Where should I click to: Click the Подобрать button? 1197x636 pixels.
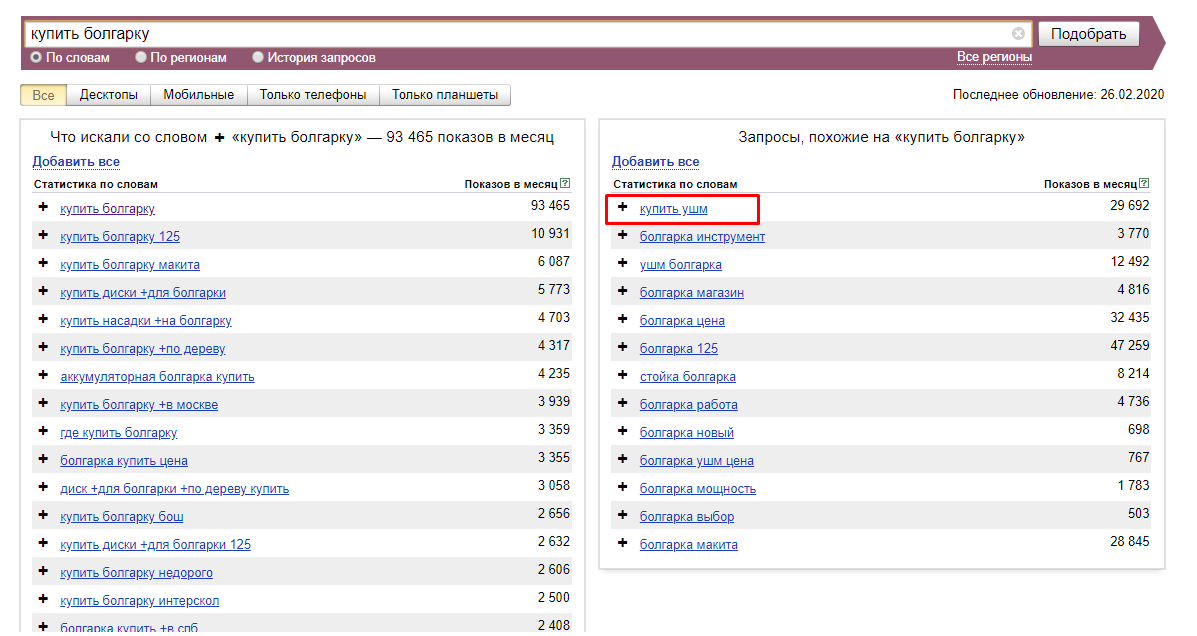[1089, 34]
